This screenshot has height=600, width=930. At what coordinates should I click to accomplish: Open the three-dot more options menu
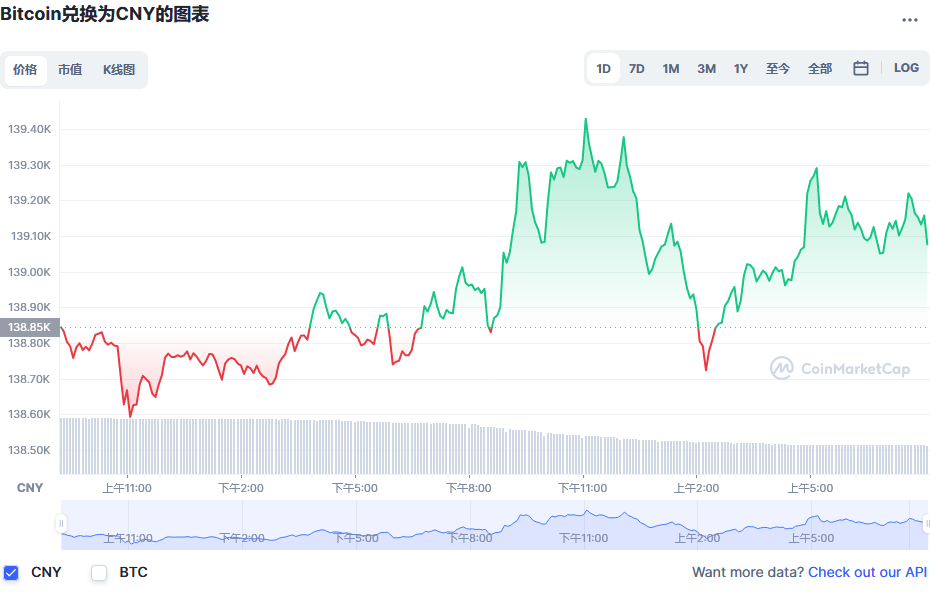pyautogui.click(x=909, y=20)
